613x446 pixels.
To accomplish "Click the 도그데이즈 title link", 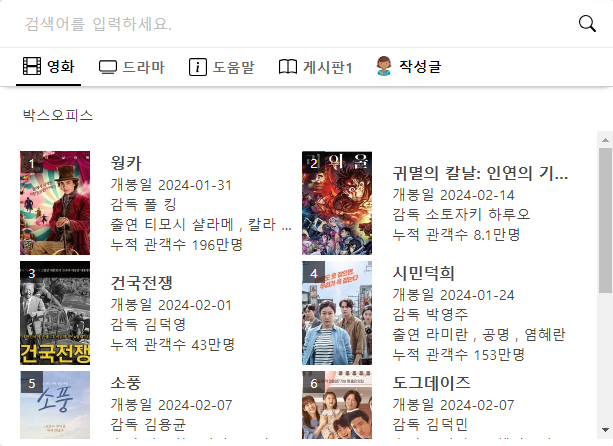I will [x=431, y=383].
